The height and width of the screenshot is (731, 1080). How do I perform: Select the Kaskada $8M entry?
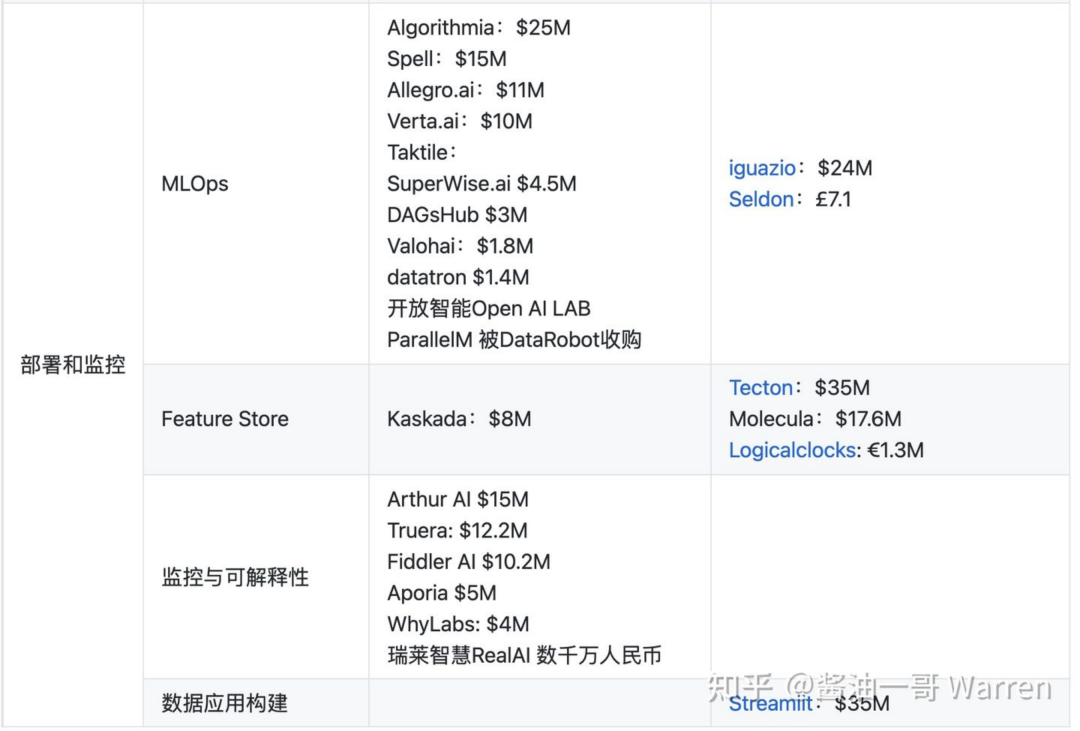click(459, 419)
